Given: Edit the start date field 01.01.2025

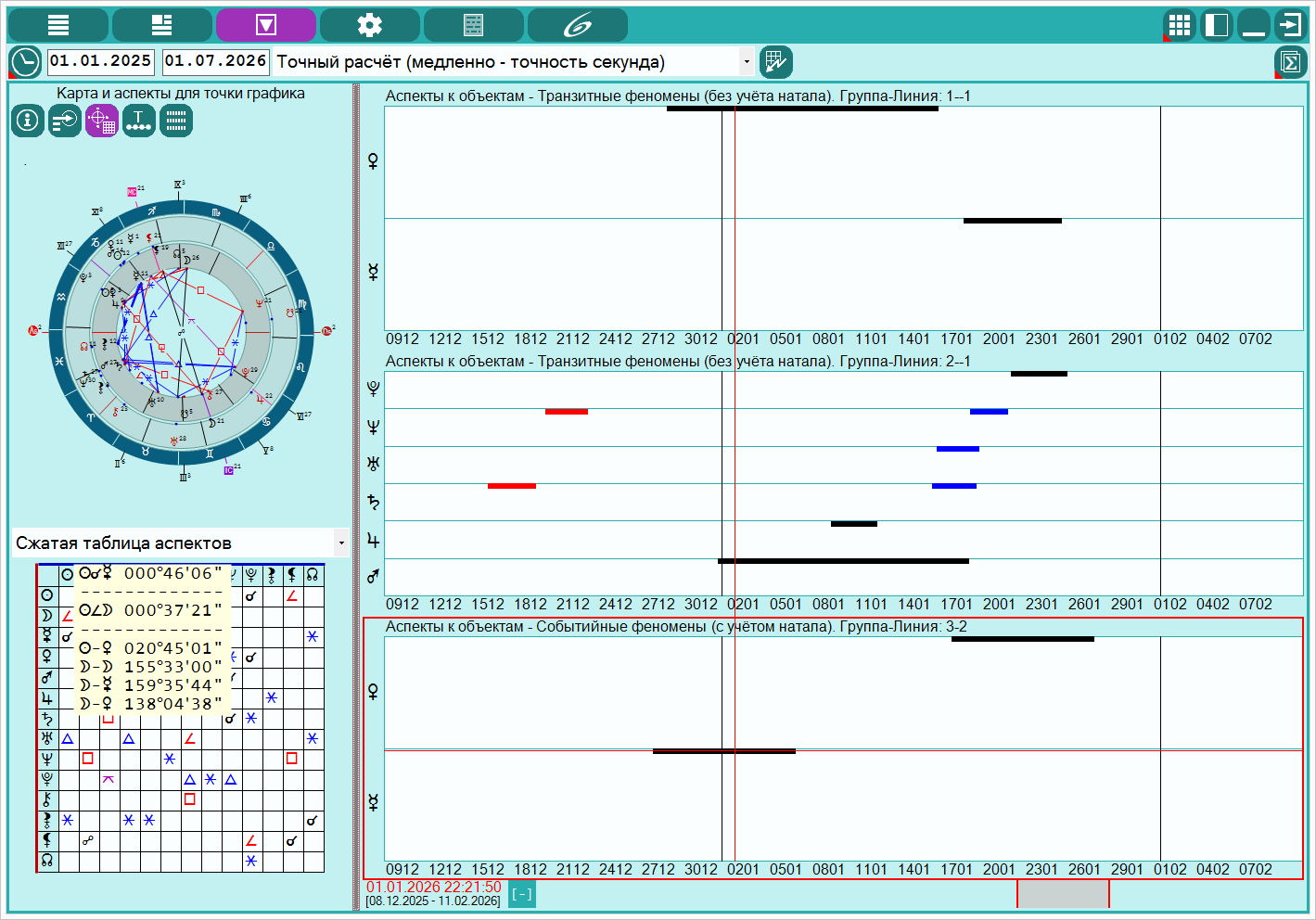Looking at the screenshot, I should coord(101,62).
